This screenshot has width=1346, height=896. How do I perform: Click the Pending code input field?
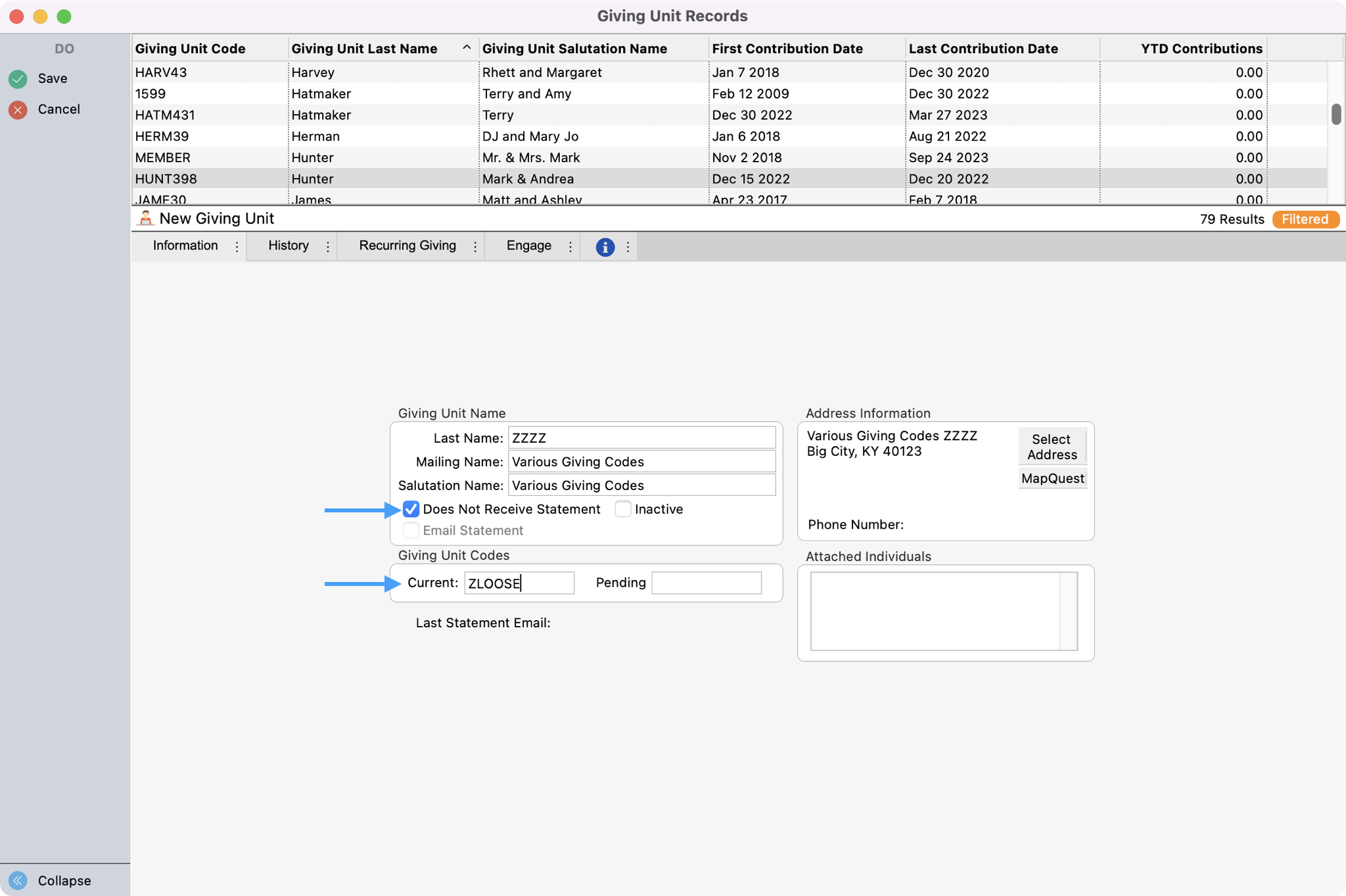click(x=706, y=583)
